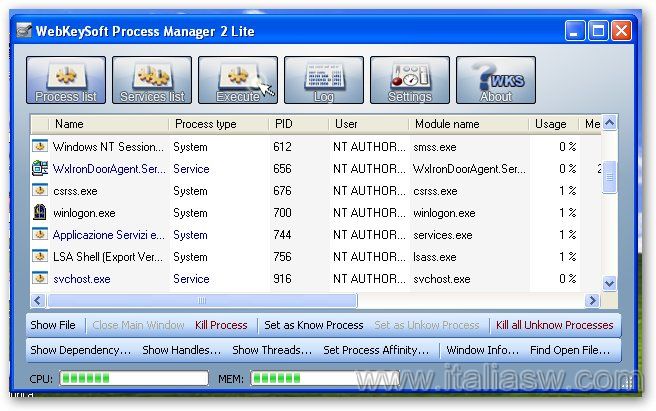This screenshot has height=411, width=656.
Task: Click the Execute toolbar button
Action: (x=238, y=80)
